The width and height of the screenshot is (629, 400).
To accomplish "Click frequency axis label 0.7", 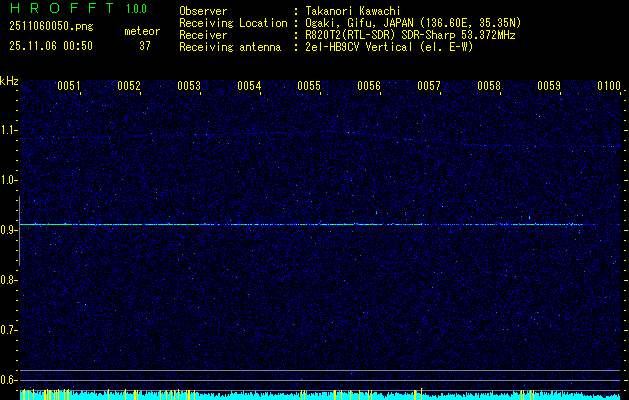I will pos(7,330).
